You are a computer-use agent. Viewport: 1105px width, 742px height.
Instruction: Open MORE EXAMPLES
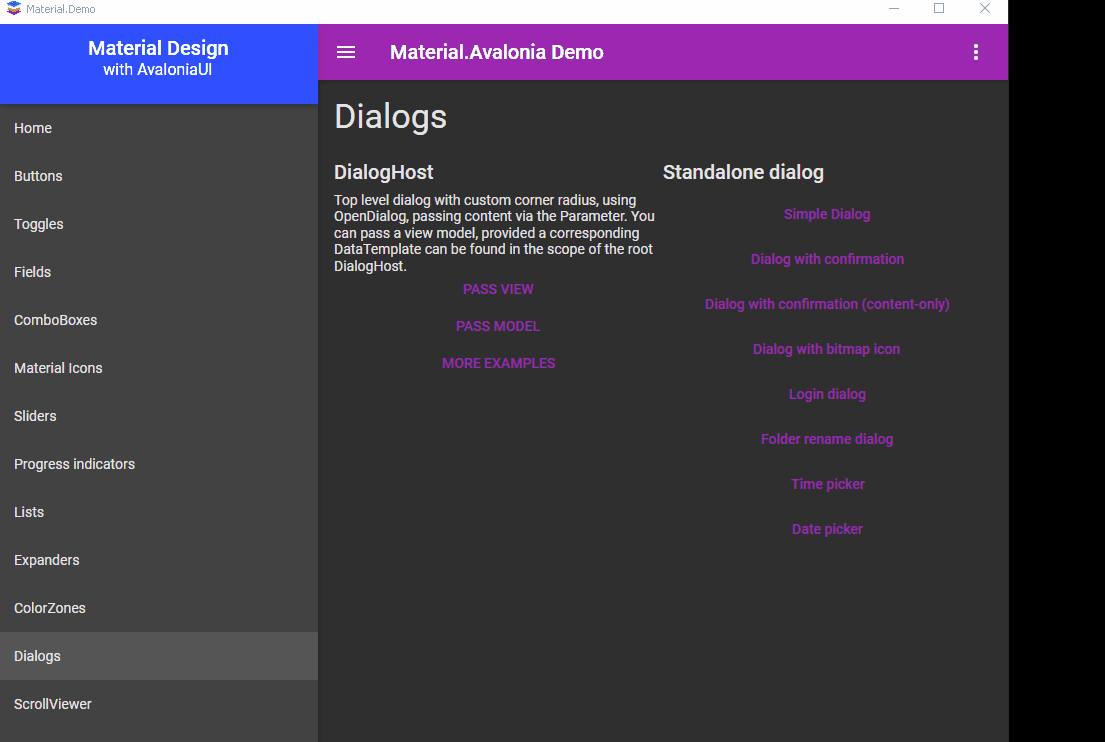(x=498, y=363)
